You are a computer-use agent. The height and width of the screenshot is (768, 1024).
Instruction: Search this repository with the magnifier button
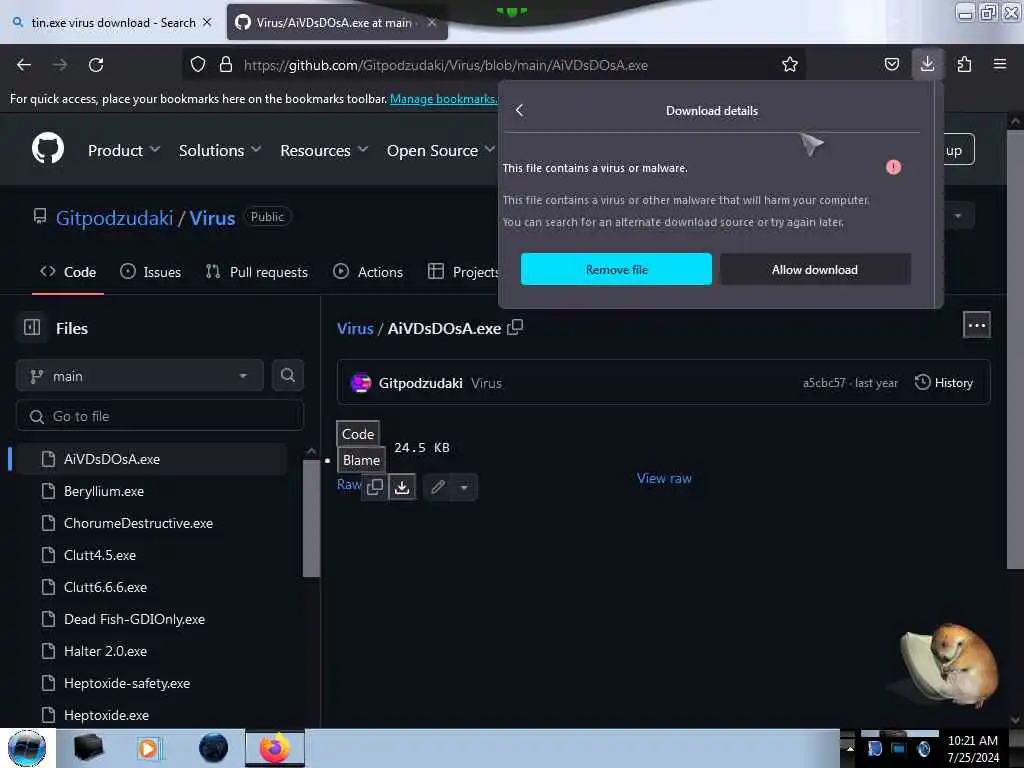[x=287, y=376]
